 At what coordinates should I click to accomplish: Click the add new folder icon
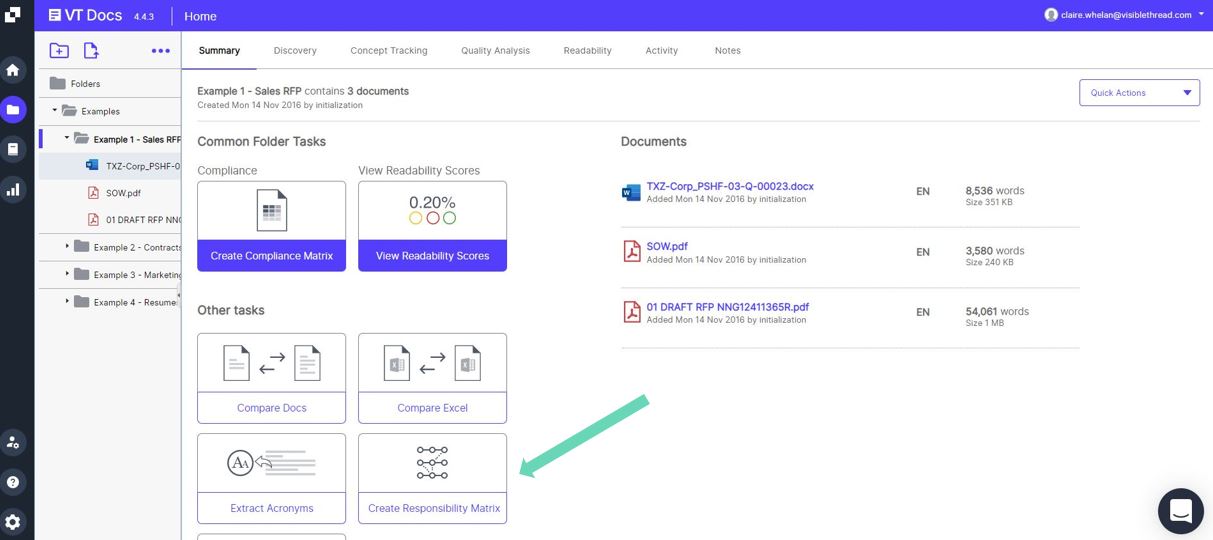(59, 51)
